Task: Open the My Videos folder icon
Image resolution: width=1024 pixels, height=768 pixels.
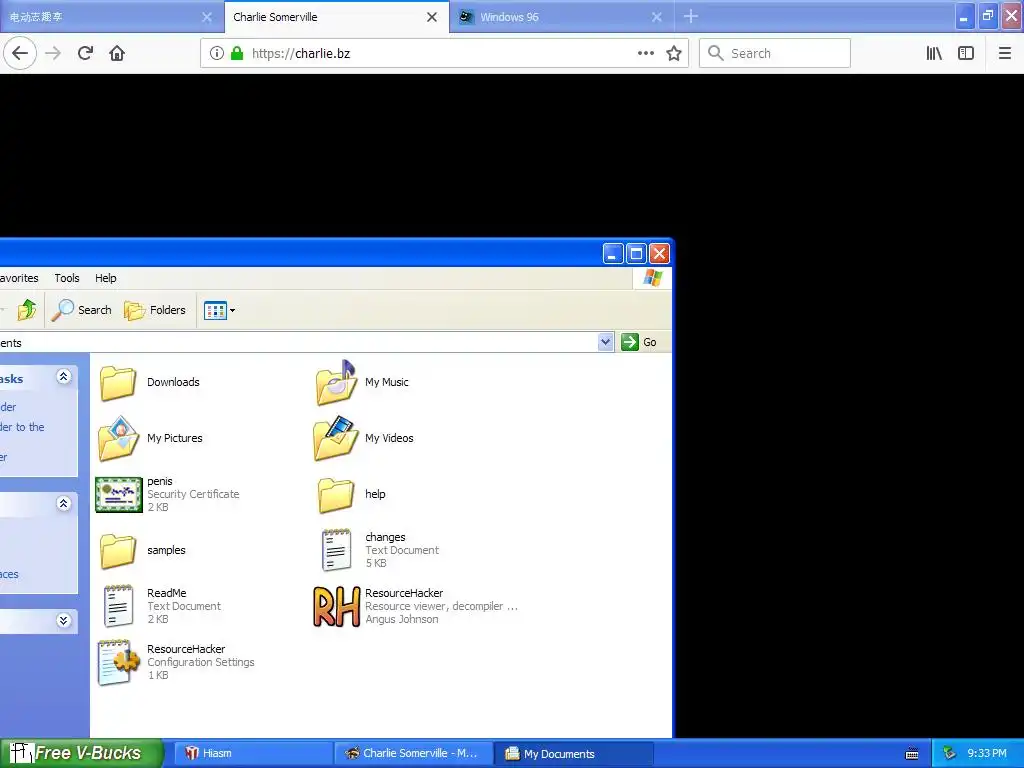Action: 336,438
